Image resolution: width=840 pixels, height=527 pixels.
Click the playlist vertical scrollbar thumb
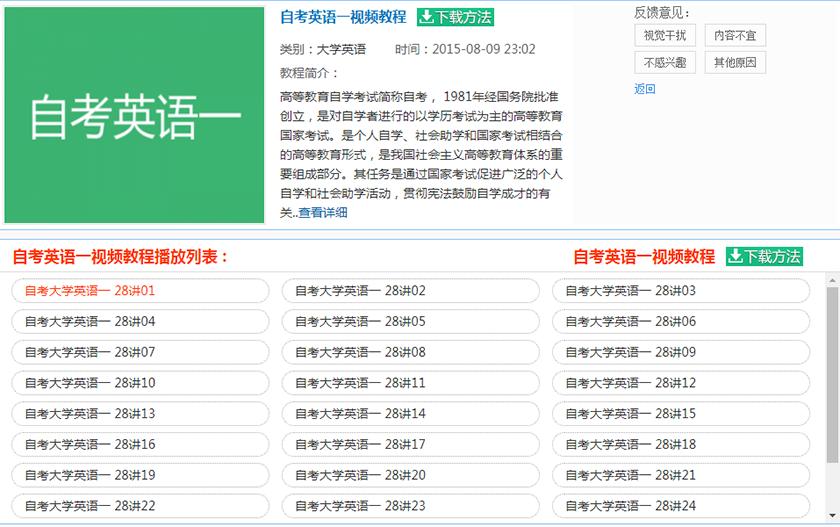(x=832, y=374)
